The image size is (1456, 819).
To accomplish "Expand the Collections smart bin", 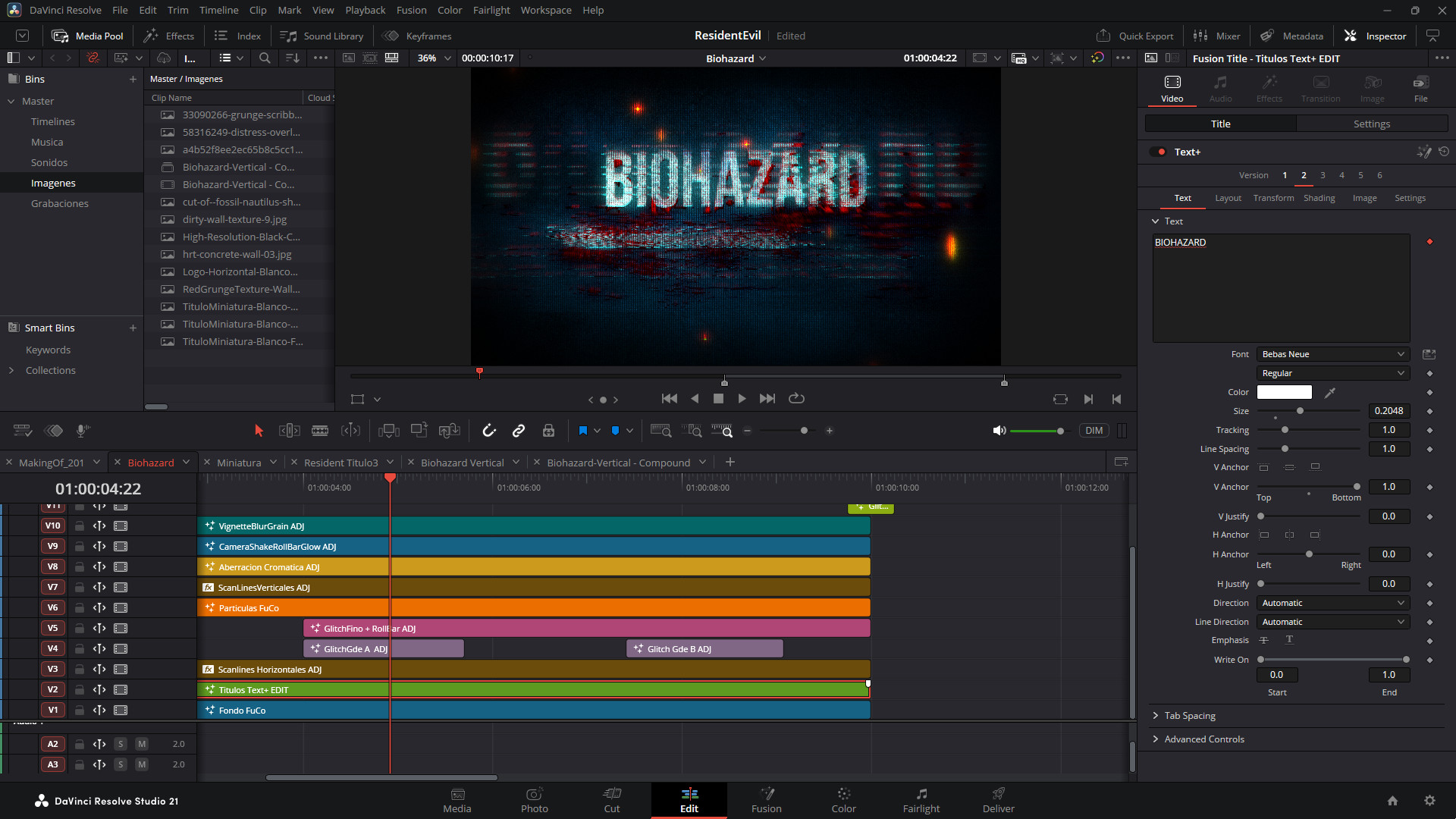I will [x=11, y=370].
